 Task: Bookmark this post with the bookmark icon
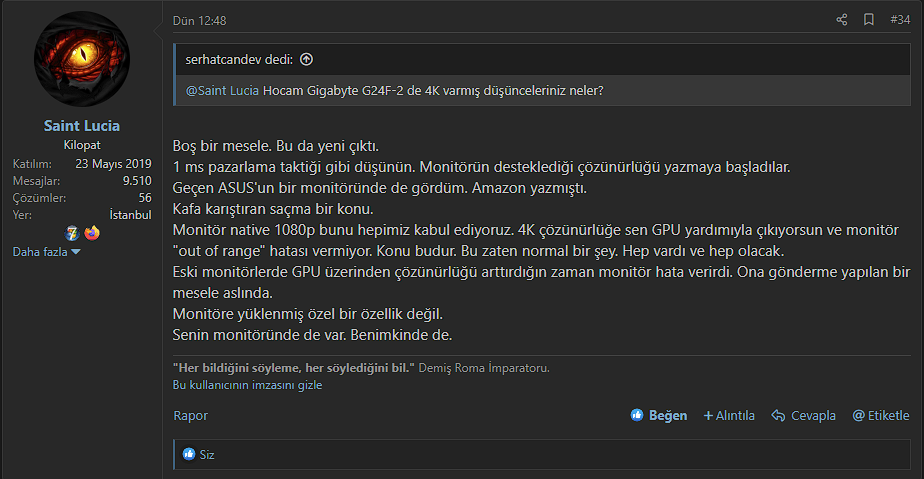click(869, 20)
